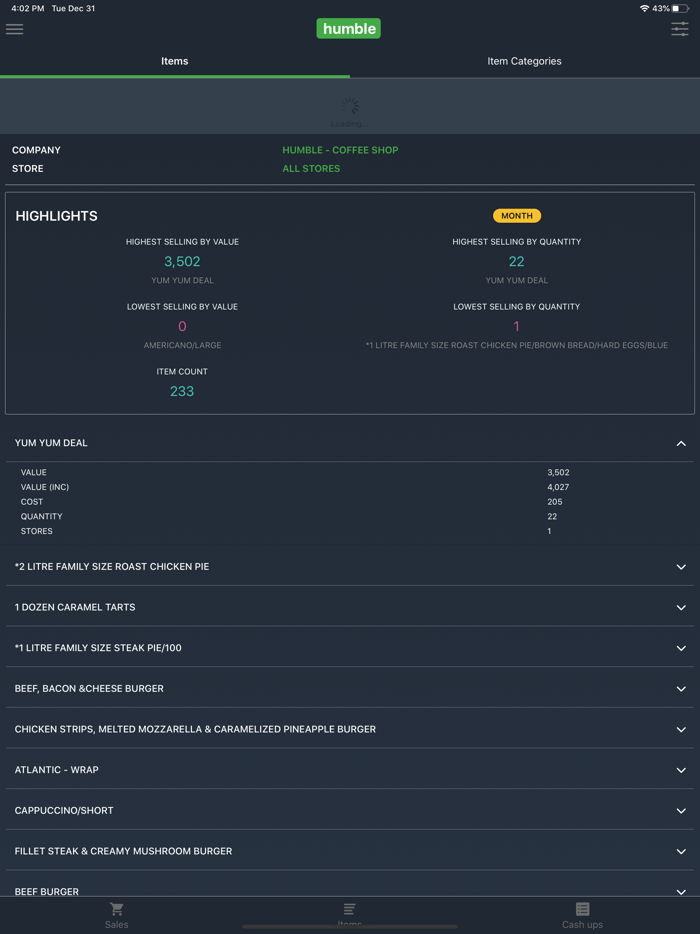This screenshot has height=934, width=700.
Task: Open the filter settings icon at top right
Action: click(x=679, y=29)
